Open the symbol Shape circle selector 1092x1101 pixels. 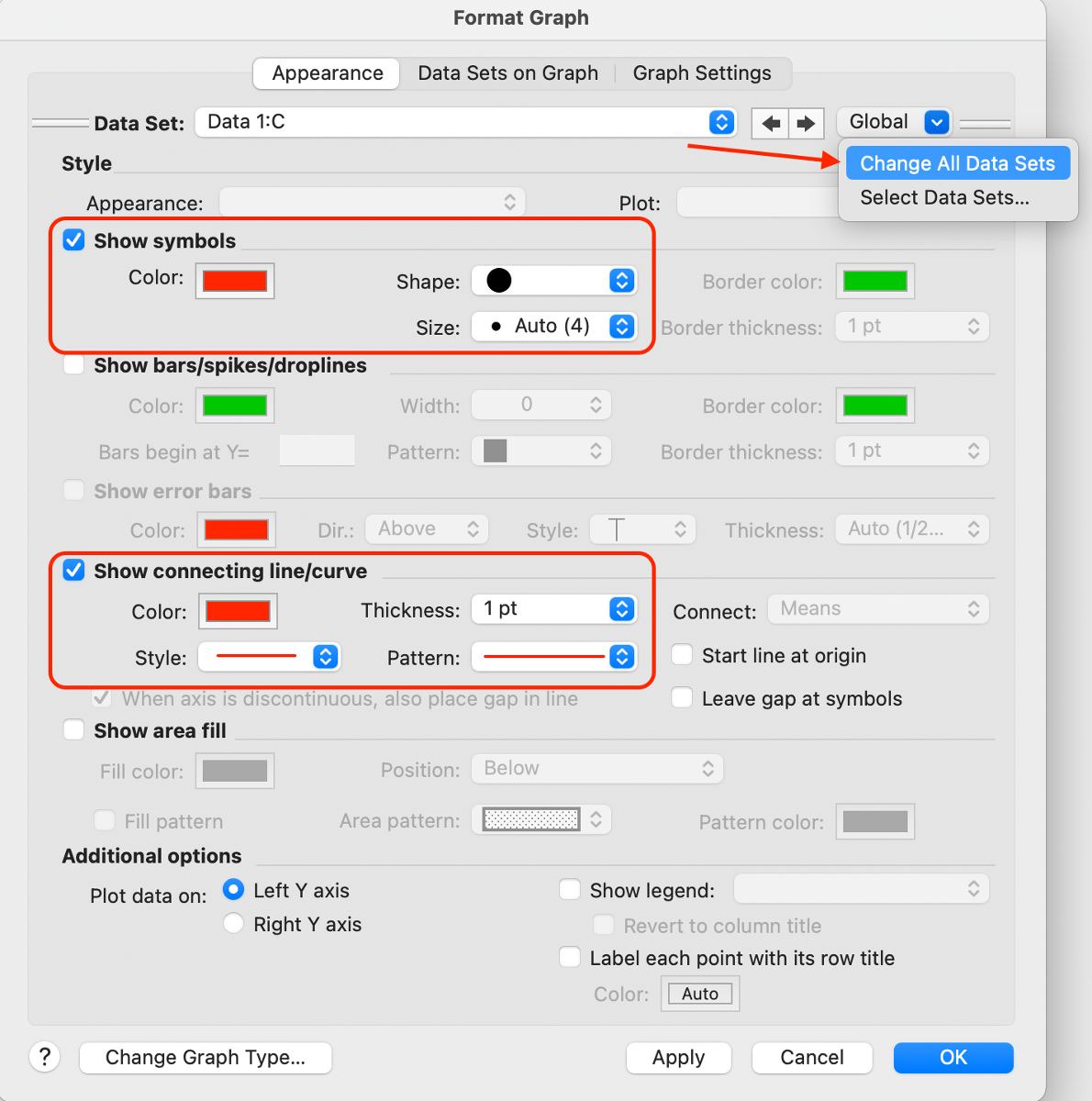553,281
